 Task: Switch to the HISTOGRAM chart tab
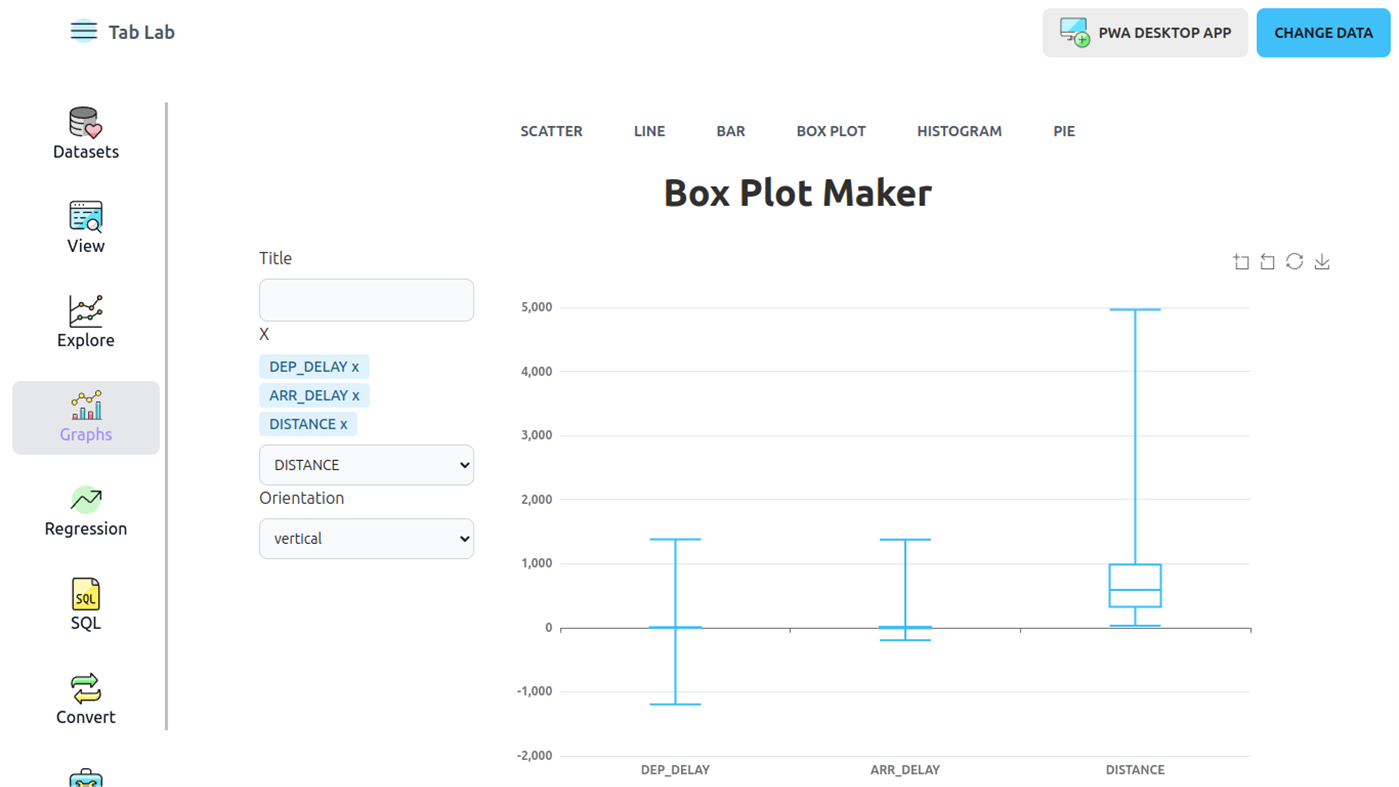pos(959,131)
